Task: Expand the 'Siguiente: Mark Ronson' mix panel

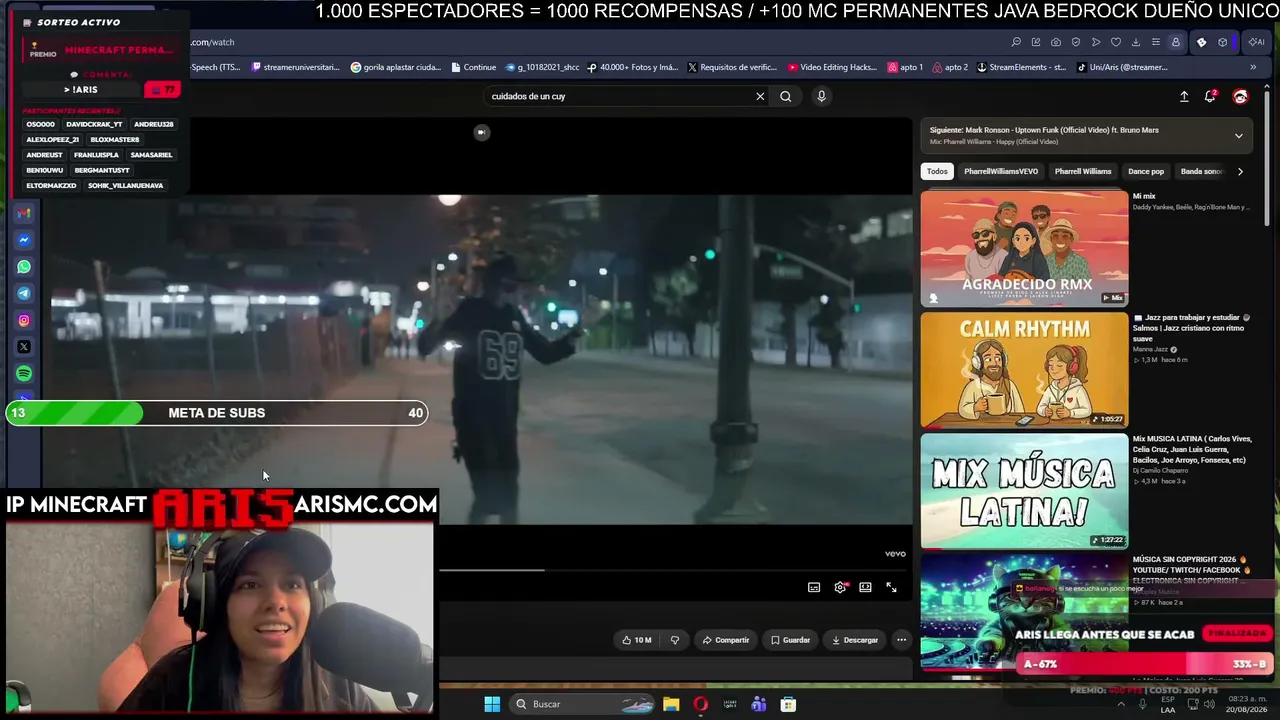Action: tap(1238, 136)
